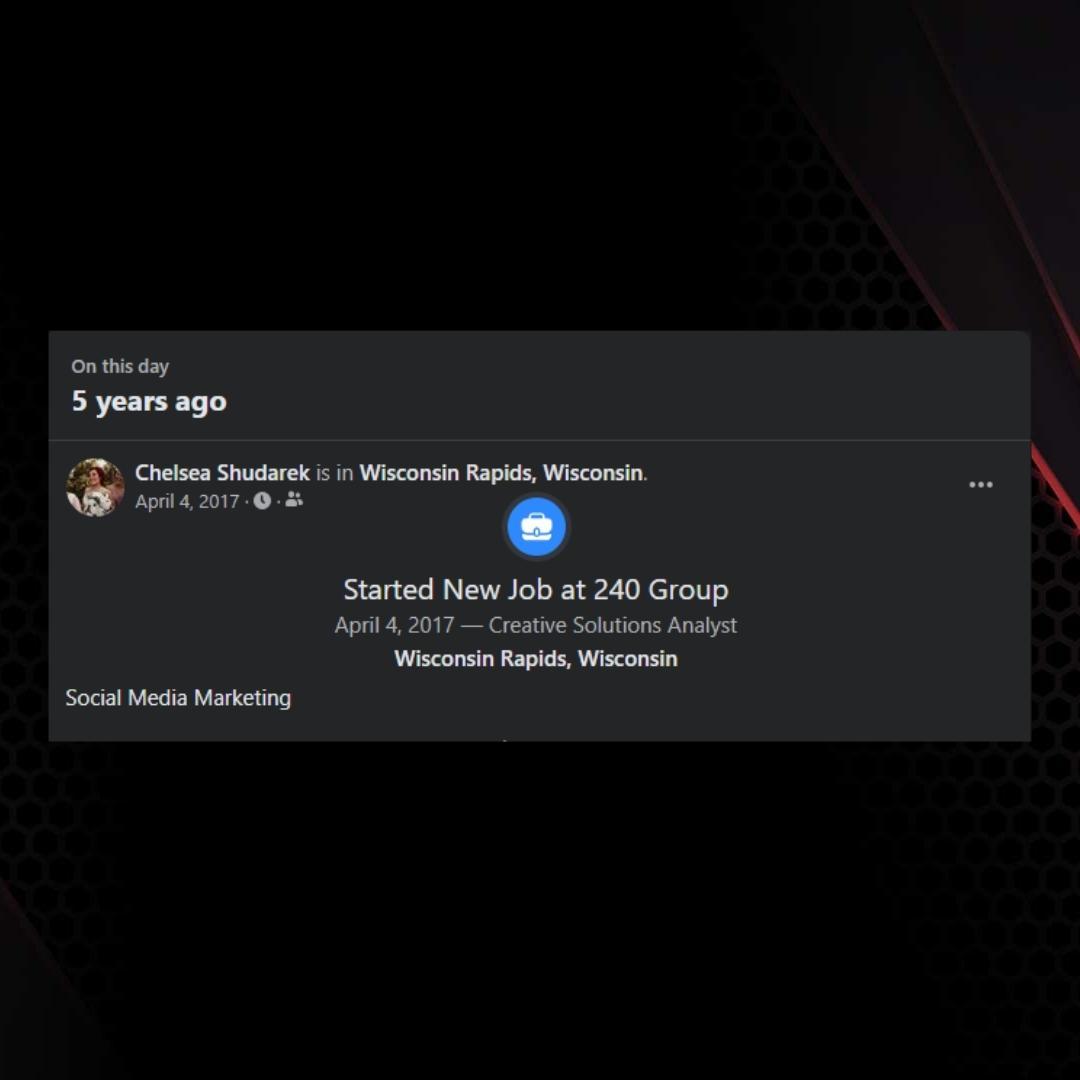The width and height of the screenshot is (1080, 1080).
Task: Open Wisconsin Rapids, Wisconsin link under job title
Action: [536, 658]
